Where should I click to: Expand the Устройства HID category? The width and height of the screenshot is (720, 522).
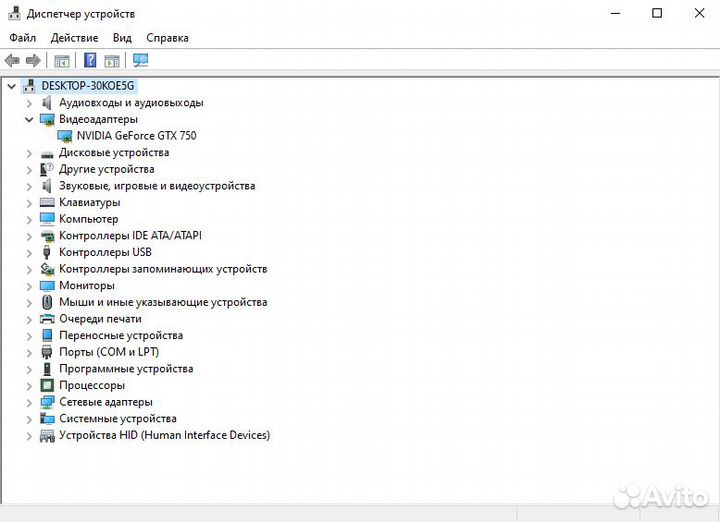29,436
